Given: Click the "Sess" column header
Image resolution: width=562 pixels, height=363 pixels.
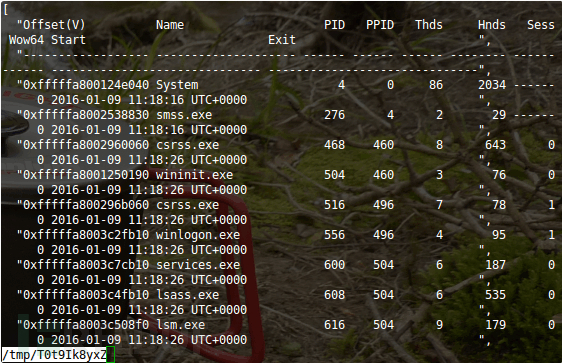Looking at the screenshot, I should click(540, 25).
